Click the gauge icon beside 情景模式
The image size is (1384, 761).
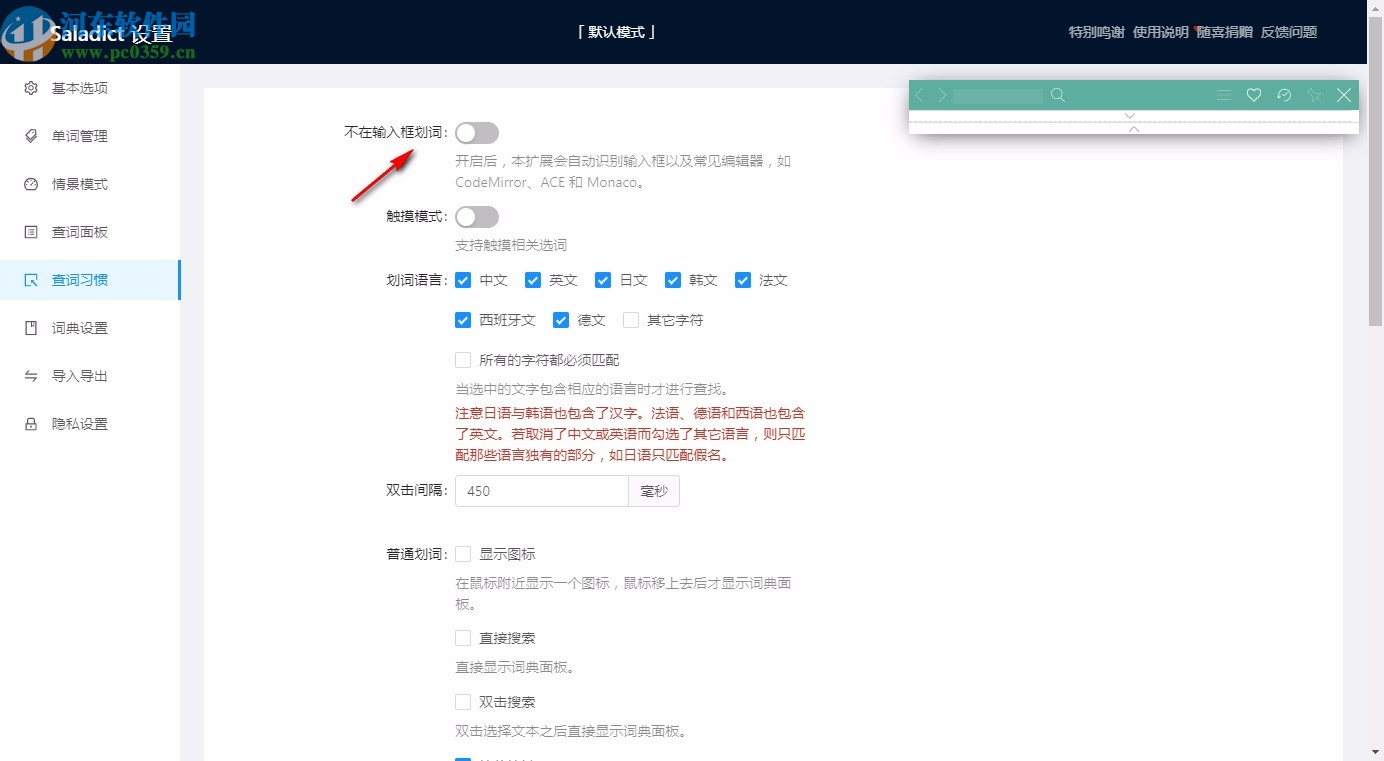pyautogui.click(x=28, y=184)
